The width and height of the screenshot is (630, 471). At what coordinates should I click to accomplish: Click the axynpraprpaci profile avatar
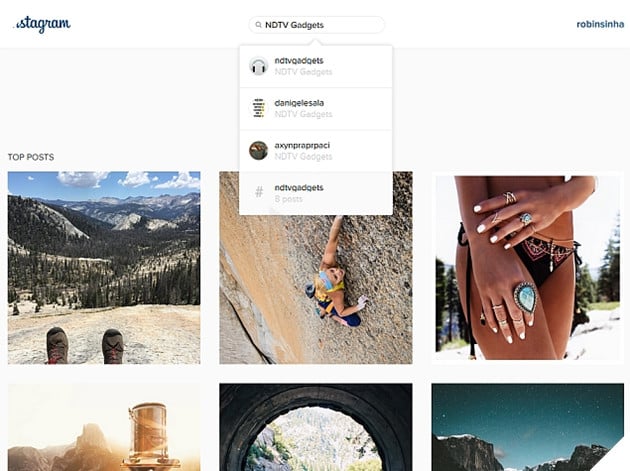258,150
